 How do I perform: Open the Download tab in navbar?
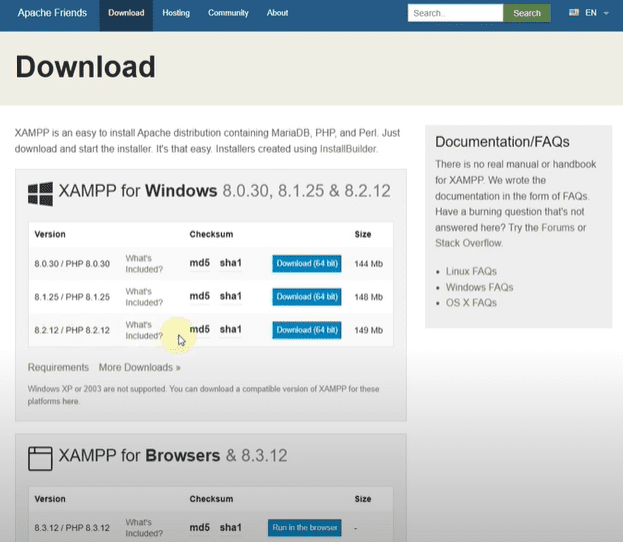126,13
